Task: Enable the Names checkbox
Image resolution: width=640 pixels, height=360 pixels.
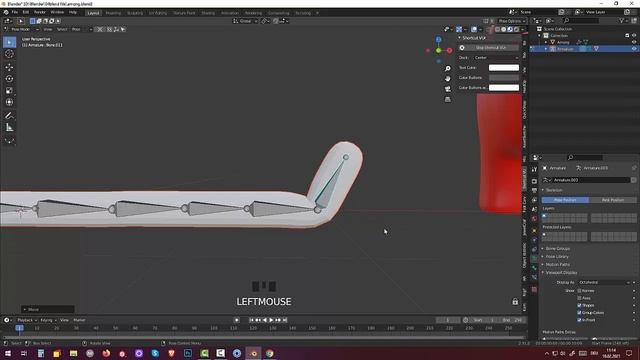Action: (x=579, y=291)
